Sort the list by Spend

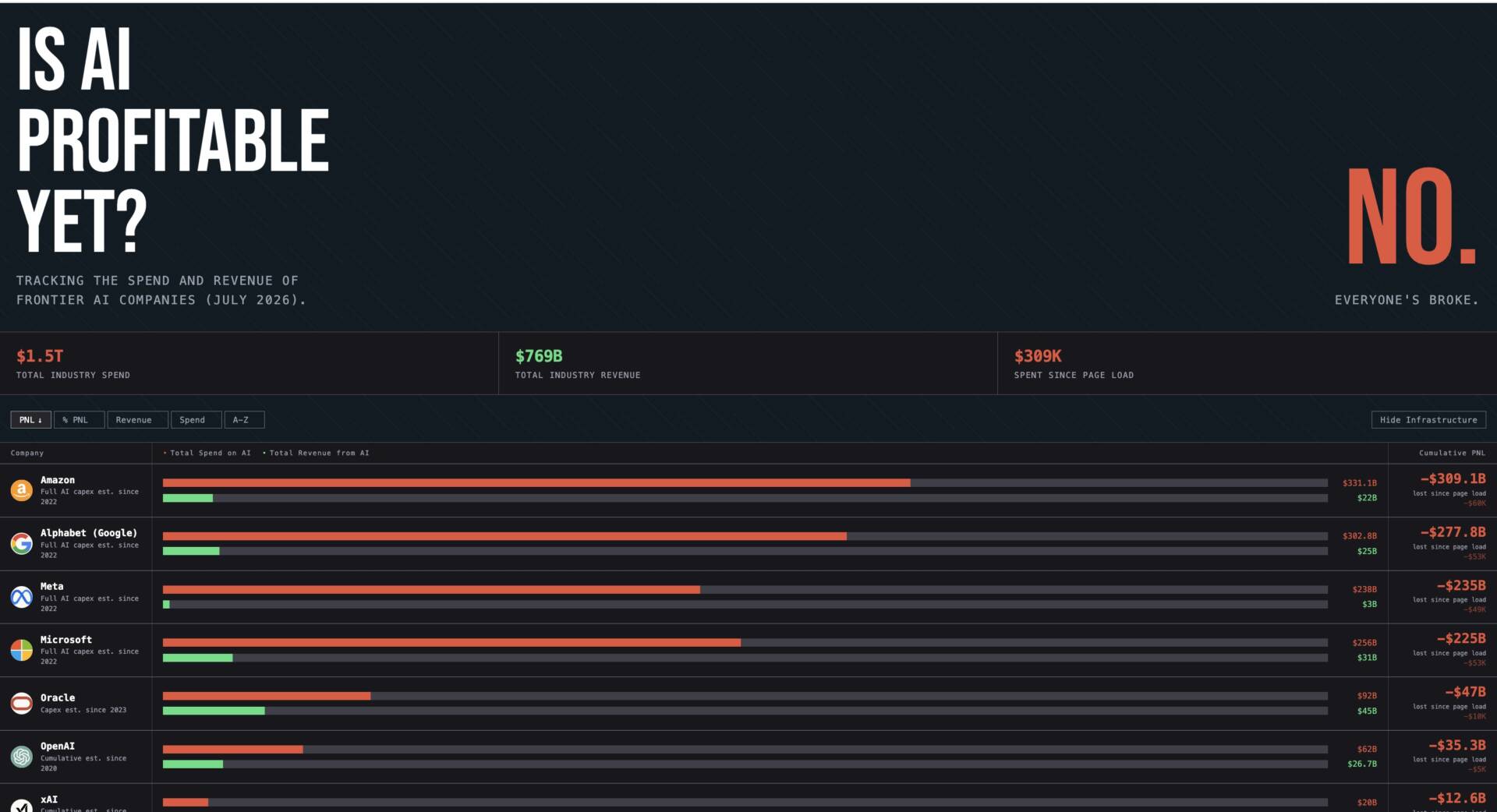point(196,420)
